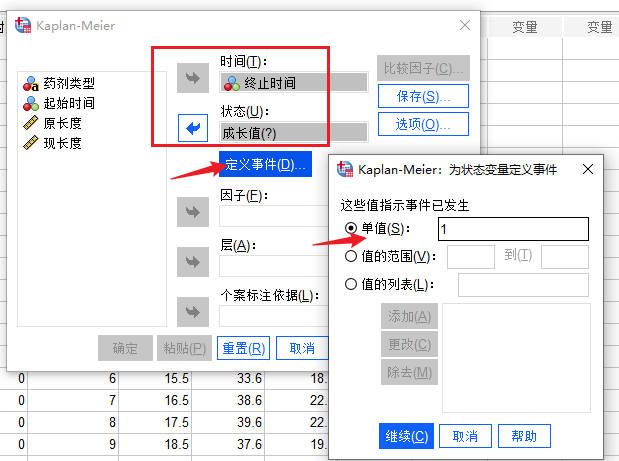Select the 起始时间 variable in the list

click(59, 103)
